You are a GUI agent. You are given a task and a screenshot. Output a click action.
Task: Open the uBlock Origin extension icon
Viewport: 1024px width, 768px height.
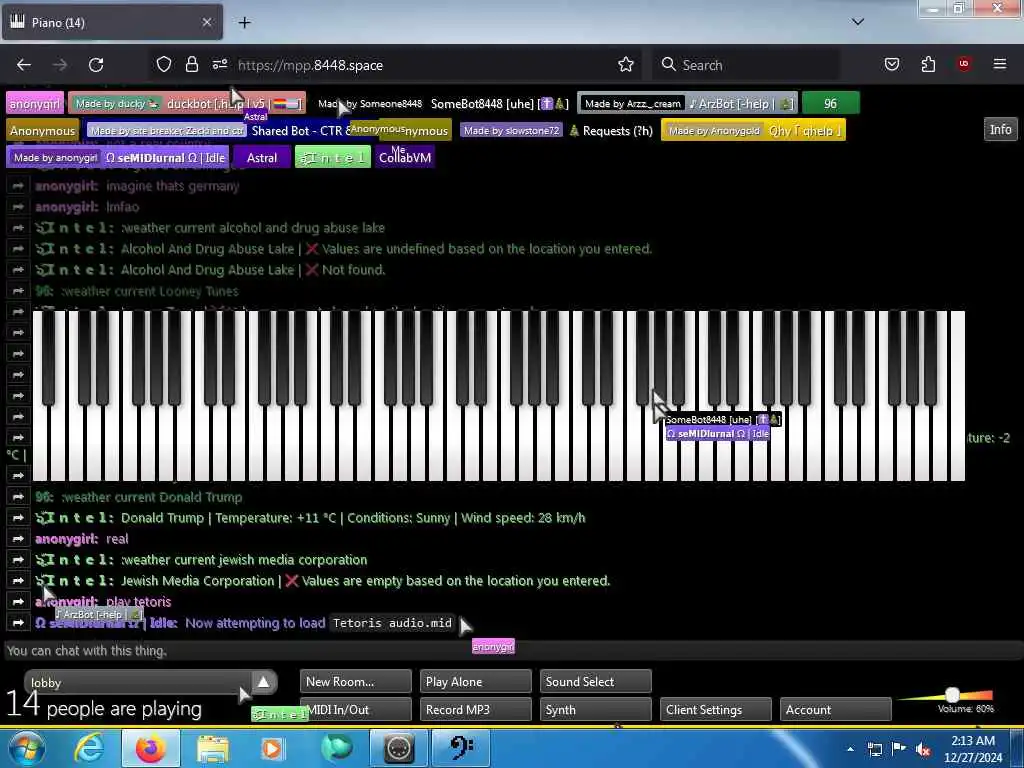(x=963, y=64)
